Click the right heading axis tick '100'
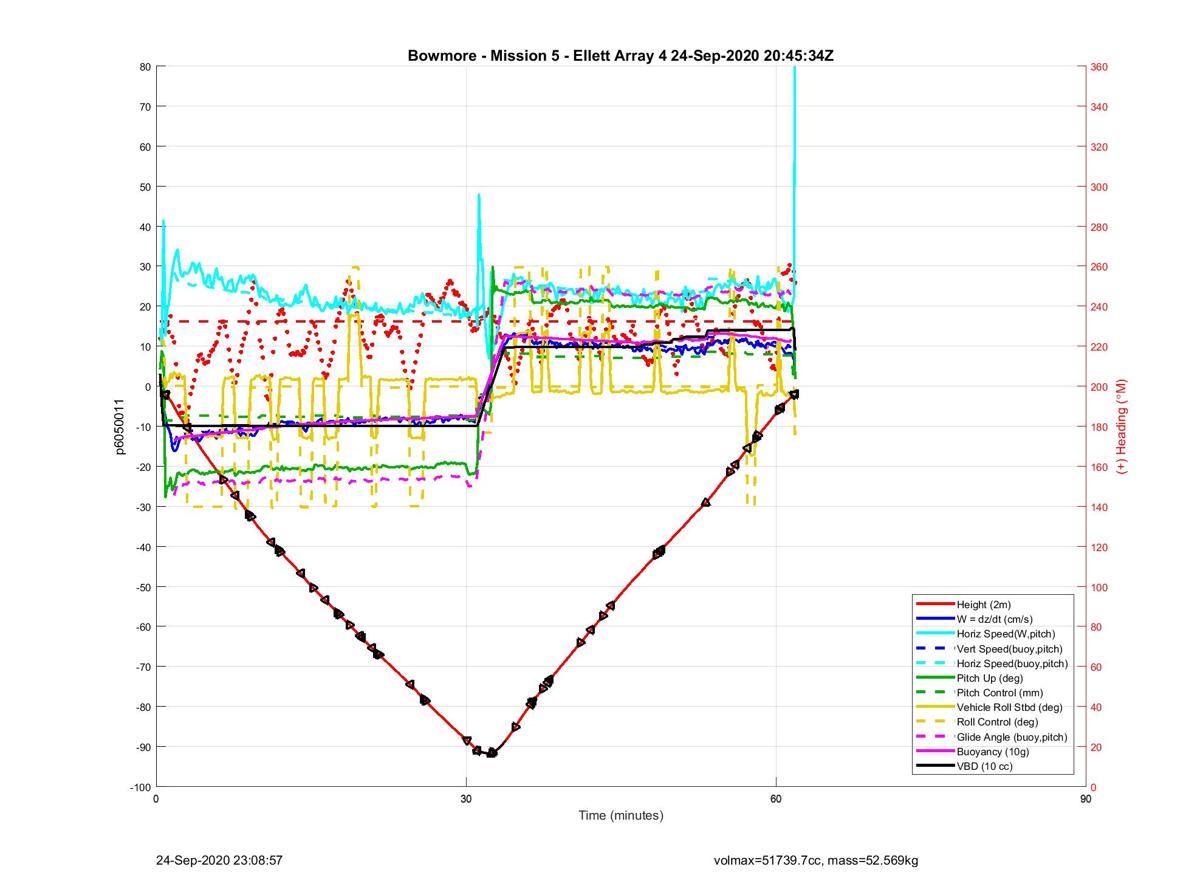The image size is (1200, 885). click(x=1101, y=587)
